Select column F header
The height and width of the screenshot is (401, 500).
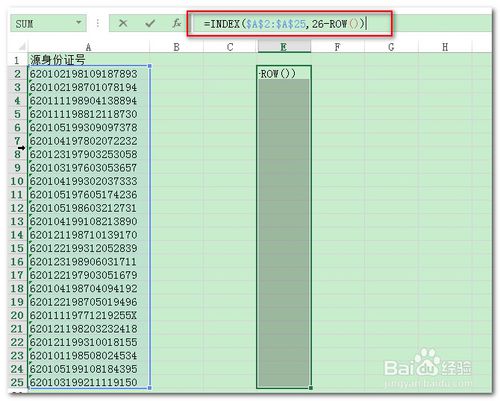pos(337,47)
